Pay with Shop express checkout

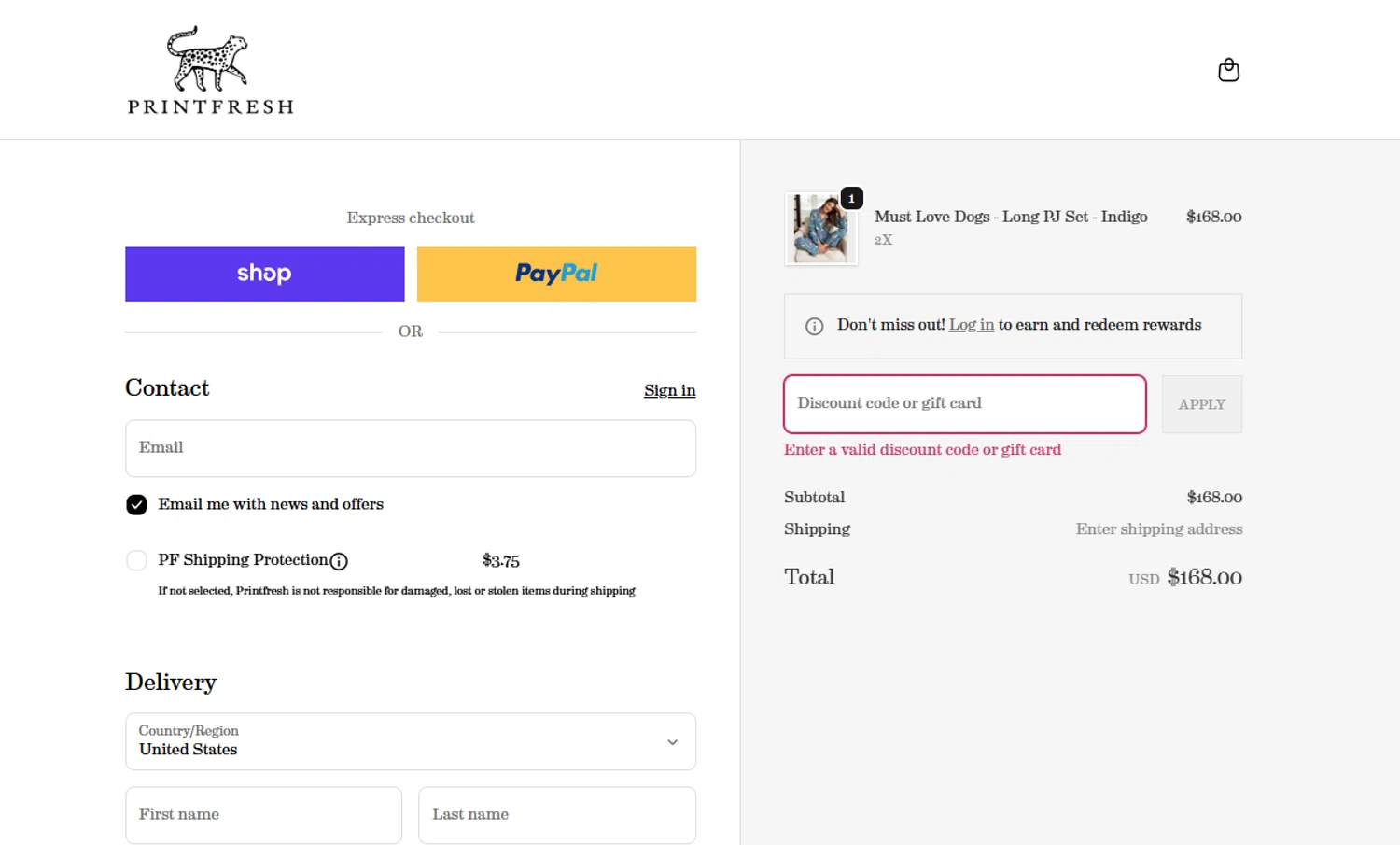[x=265, y=274]
